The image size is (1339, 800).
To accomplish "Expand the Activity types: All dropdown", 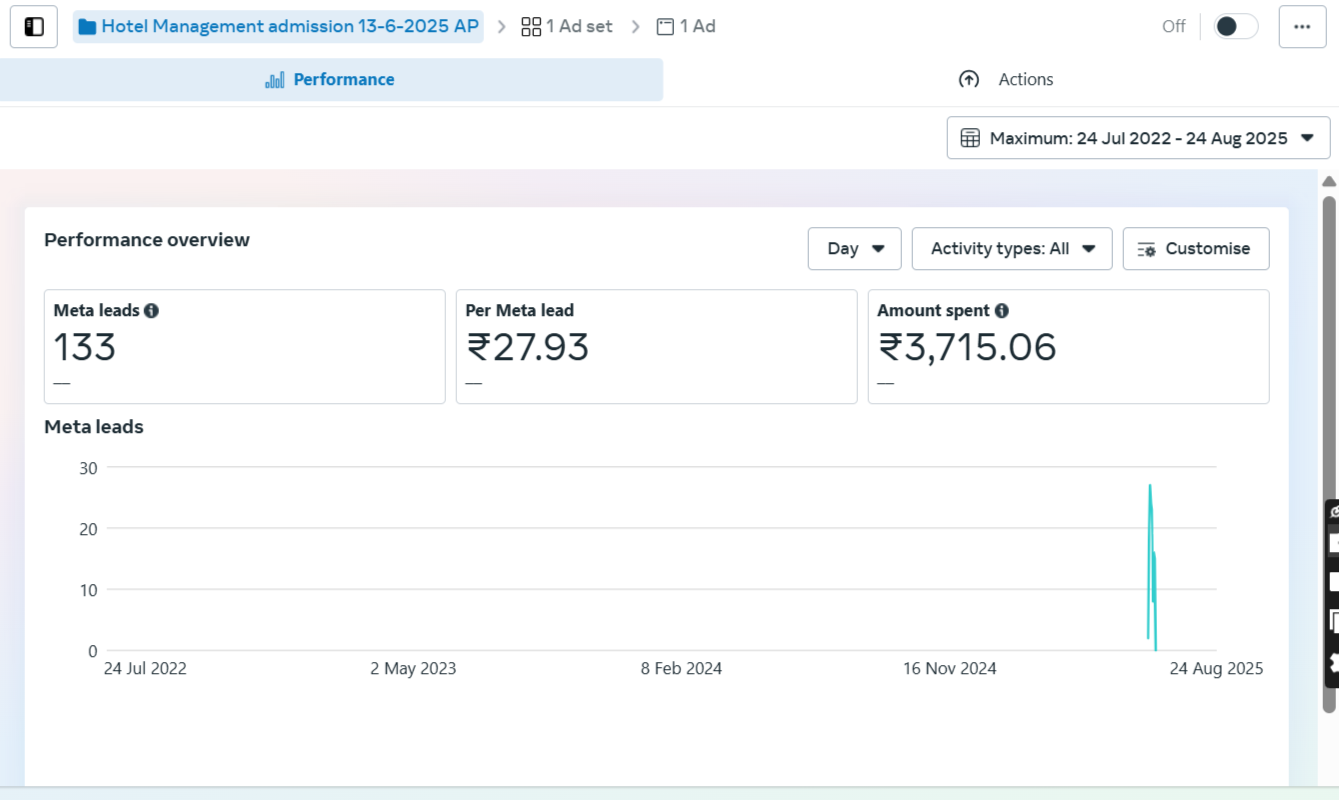I will click(1012, 249).
